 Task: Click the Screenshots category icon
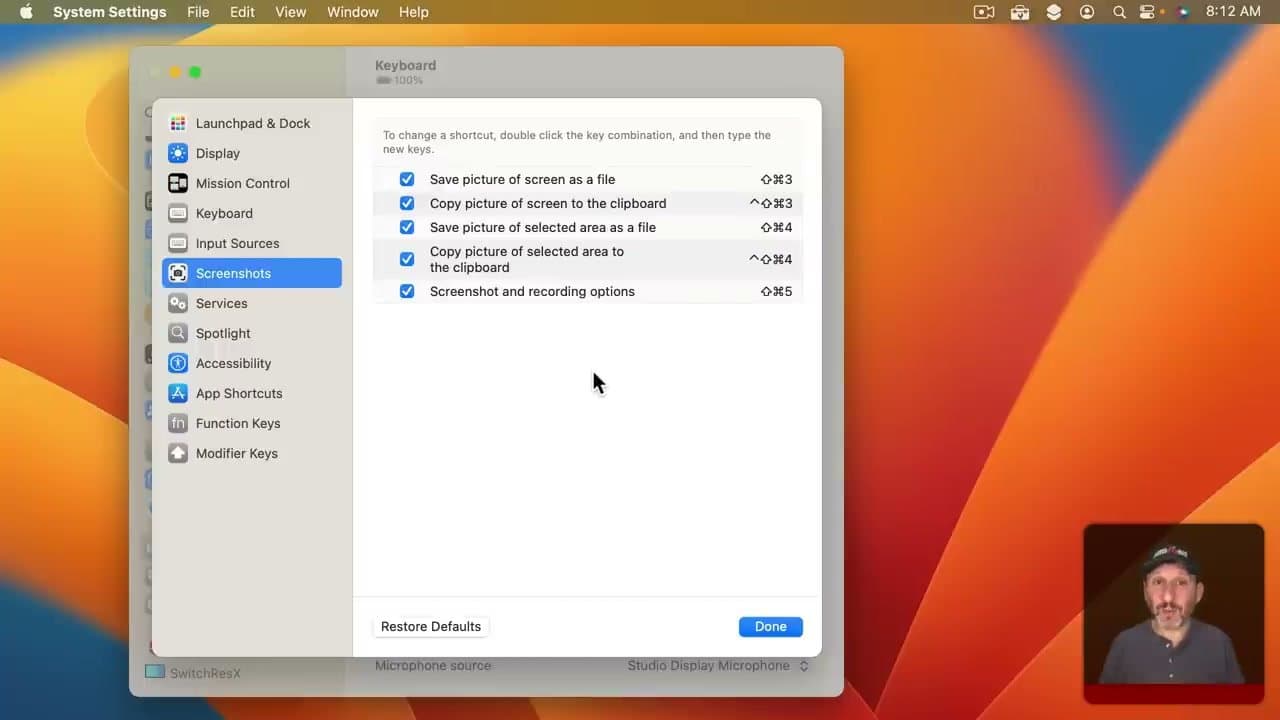[178, 273]
